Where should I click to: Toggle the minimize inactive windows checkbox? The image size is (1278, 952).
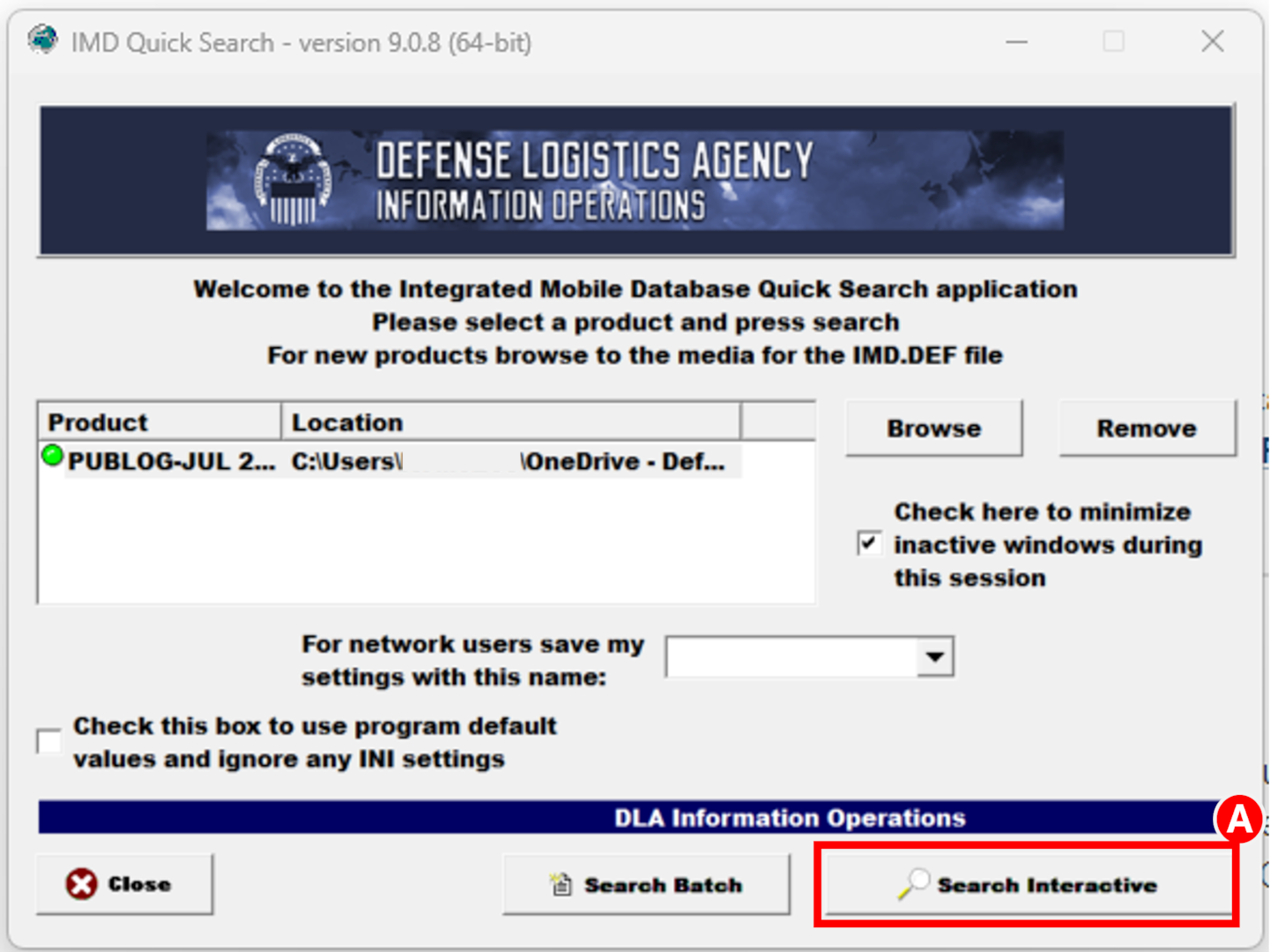click(x=869, y=544)
